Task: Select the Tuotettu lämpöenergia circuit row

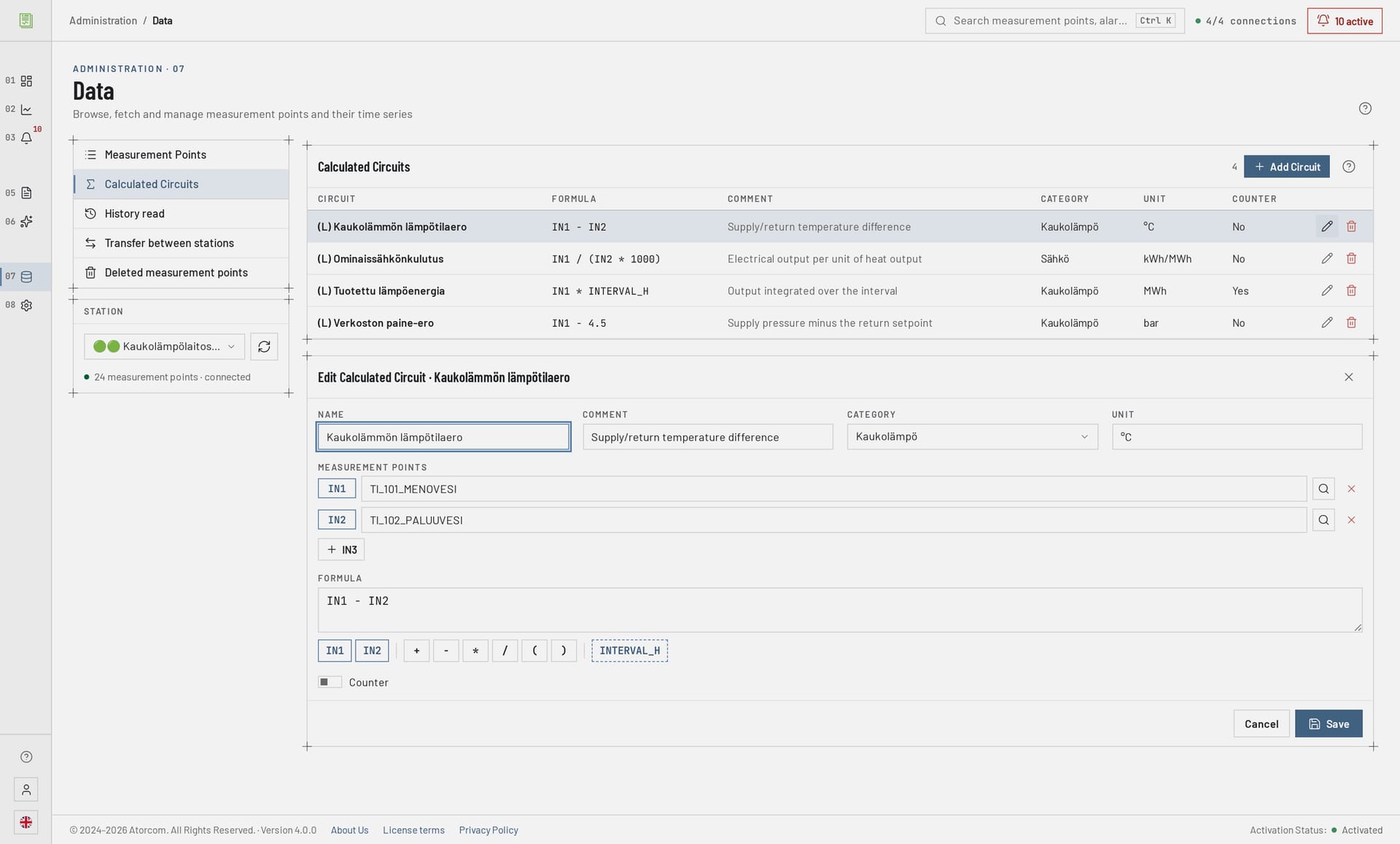Action: (x=839, y=291)
